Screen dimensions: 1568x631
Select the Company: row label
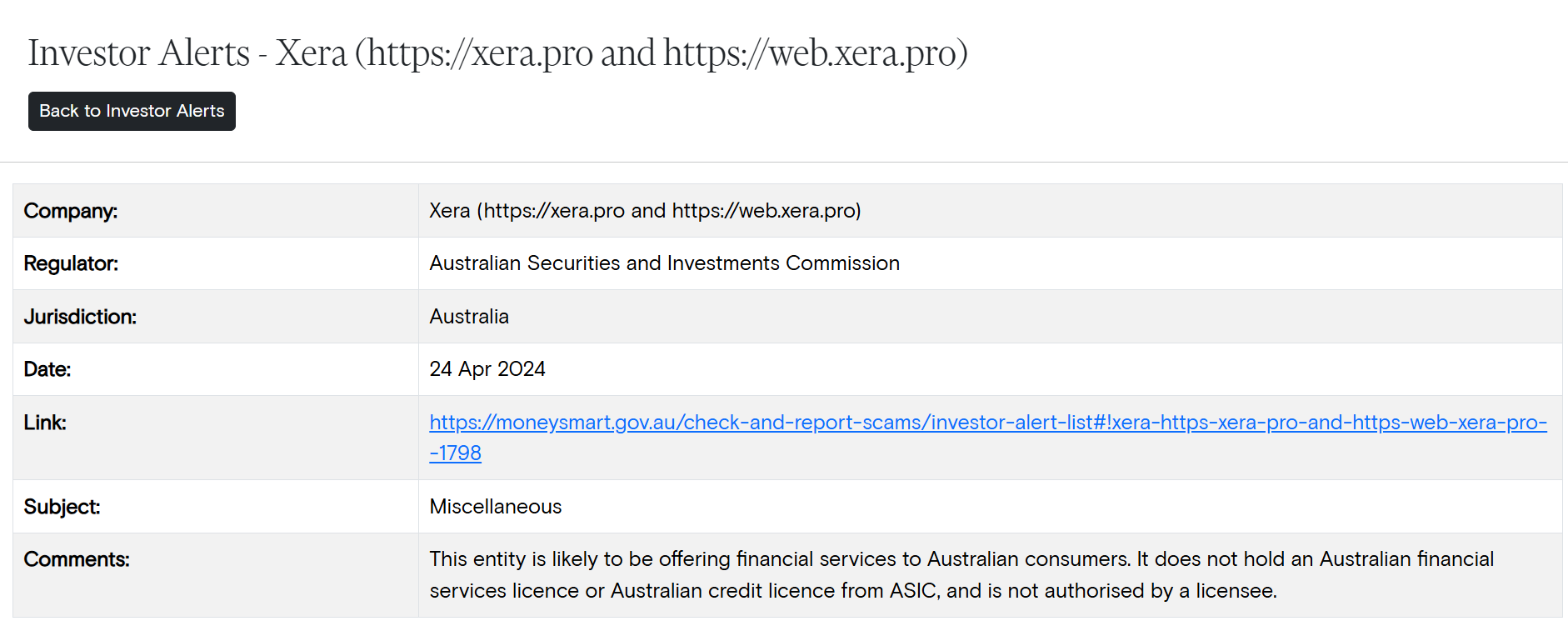tap(71, 211)
